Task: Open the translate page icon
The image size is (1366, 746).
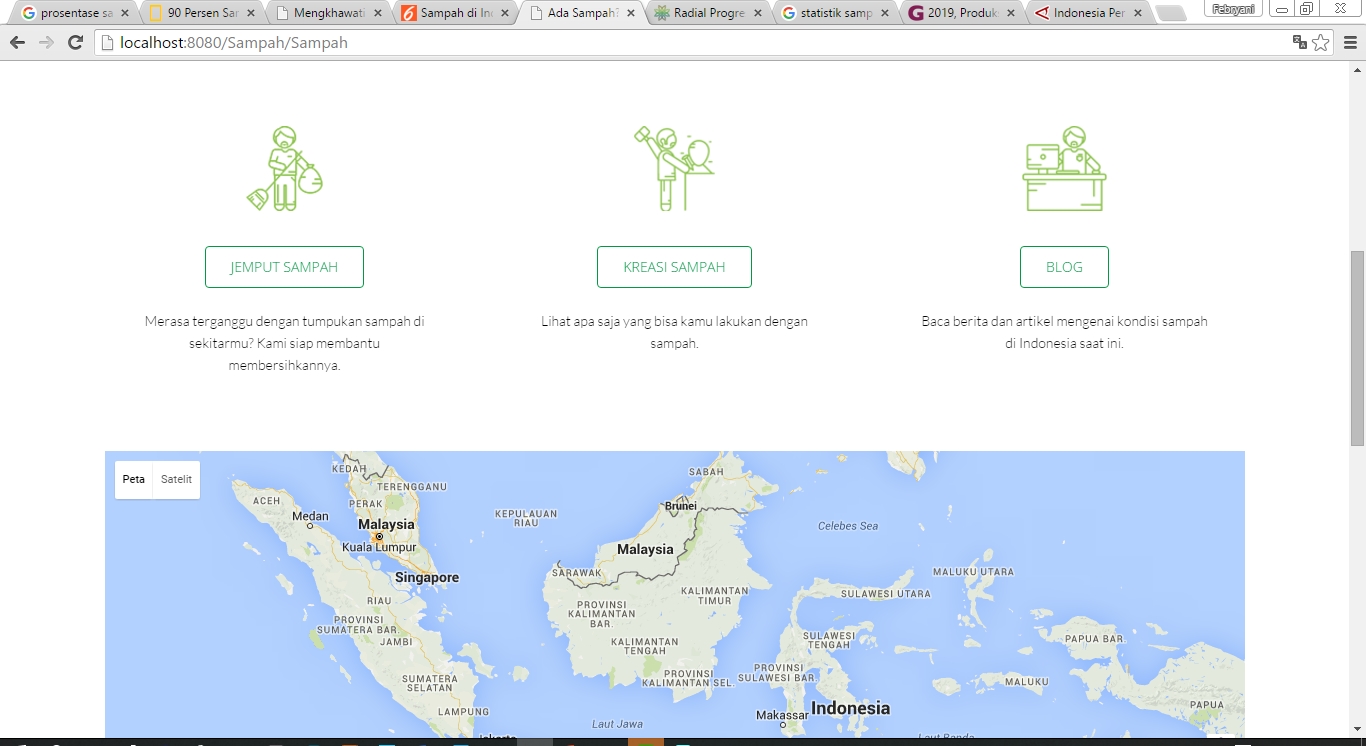Action: [1300, 42]
